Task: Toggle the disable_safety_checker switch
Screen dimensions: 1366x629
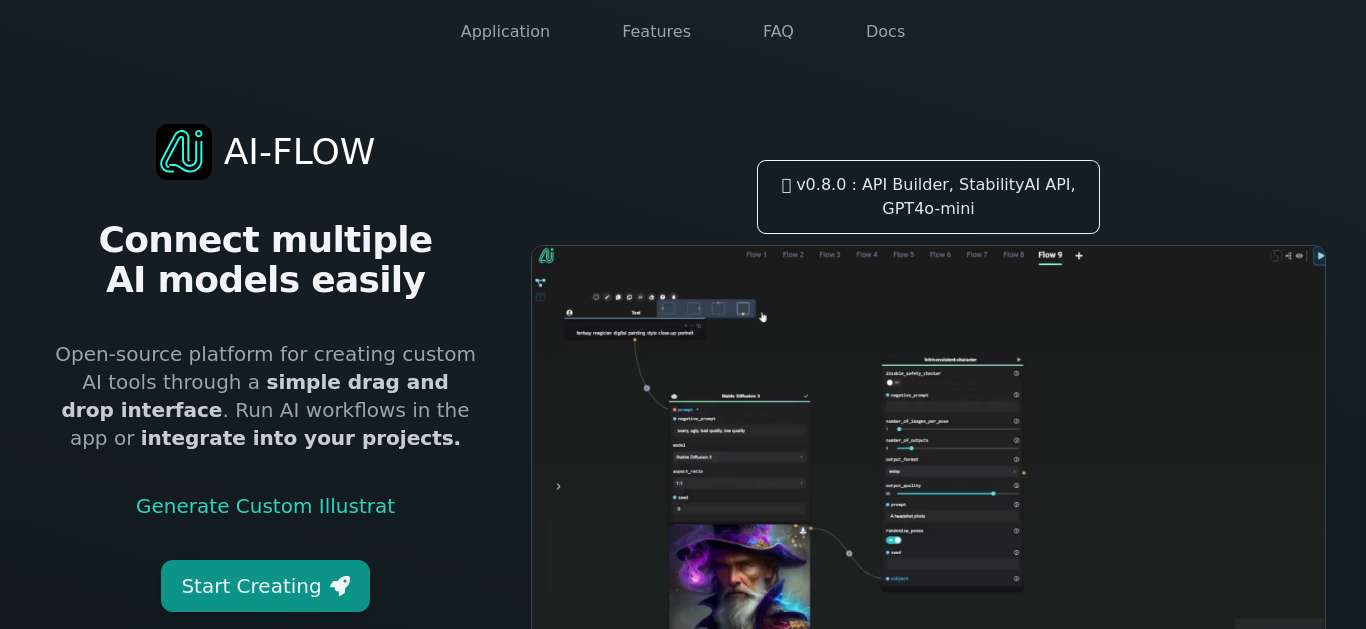Action: tap(893, 382)
